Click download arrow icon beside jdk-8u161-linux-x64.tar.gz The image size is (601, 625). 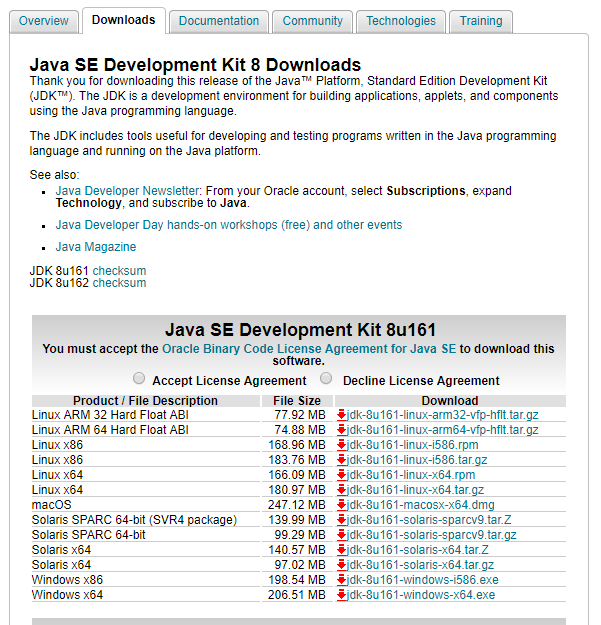341,490
